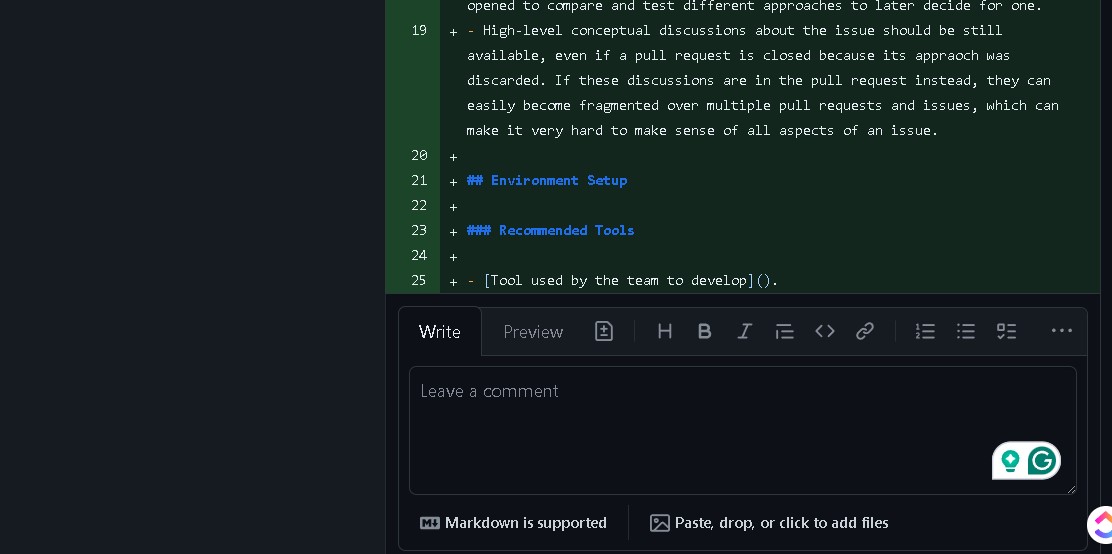Insert code formatting with the angle brackets icon
Screen dimensions: 1112x554
click(x=825, y=331)
